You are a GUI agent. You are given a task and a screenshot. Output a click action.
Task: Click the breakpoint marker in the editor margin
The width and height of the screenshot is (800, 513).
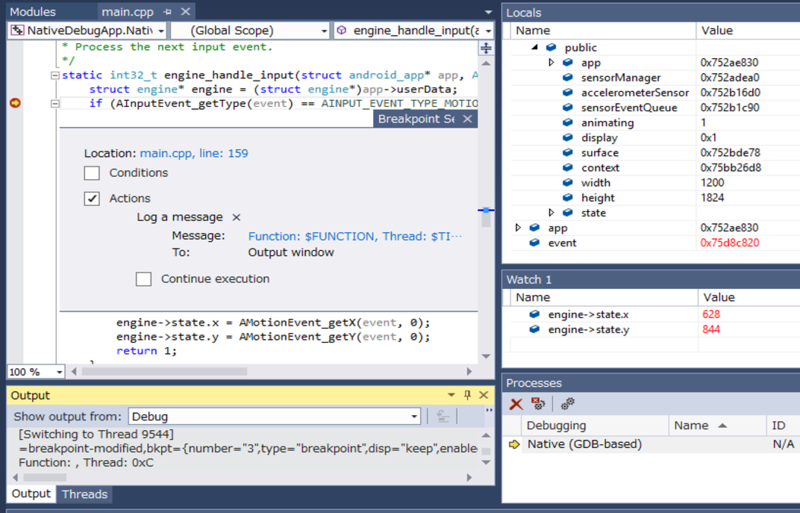tap(15, 104)
